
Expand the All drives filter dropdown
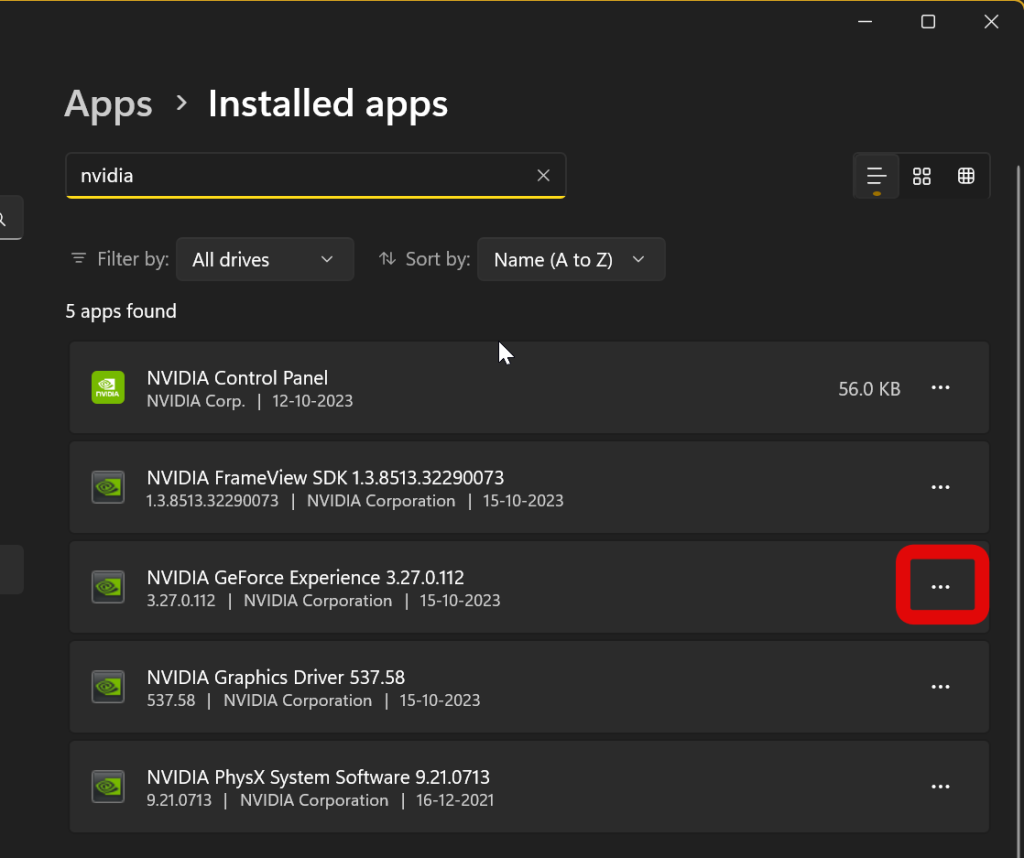(264, 259)
